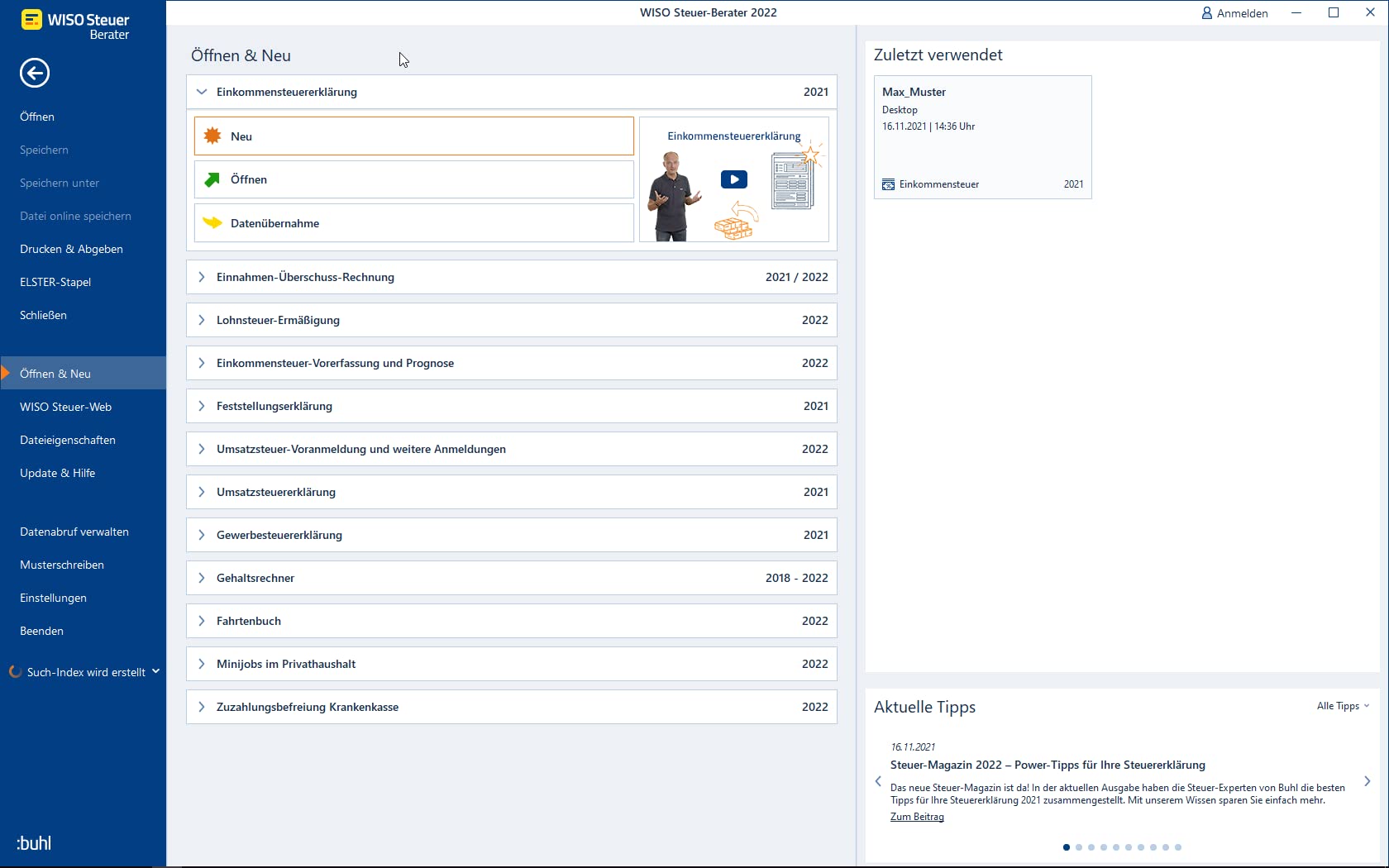1389x868 pixels.
Task: Open recent file Max_Muster
Action: pos(983,137)
